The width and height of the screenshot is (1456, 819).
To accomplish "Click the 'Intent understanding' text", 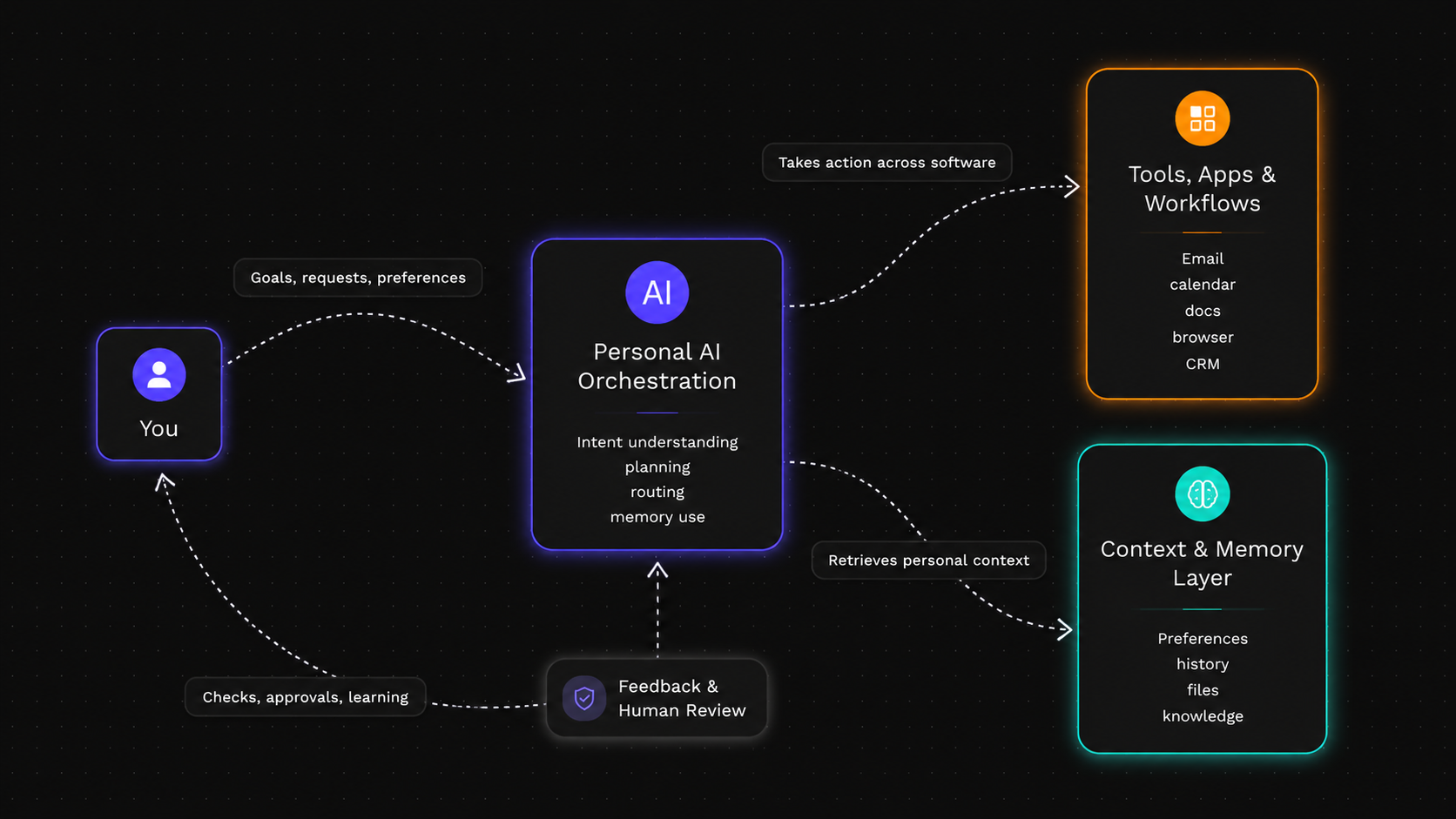I will (657, 442).
